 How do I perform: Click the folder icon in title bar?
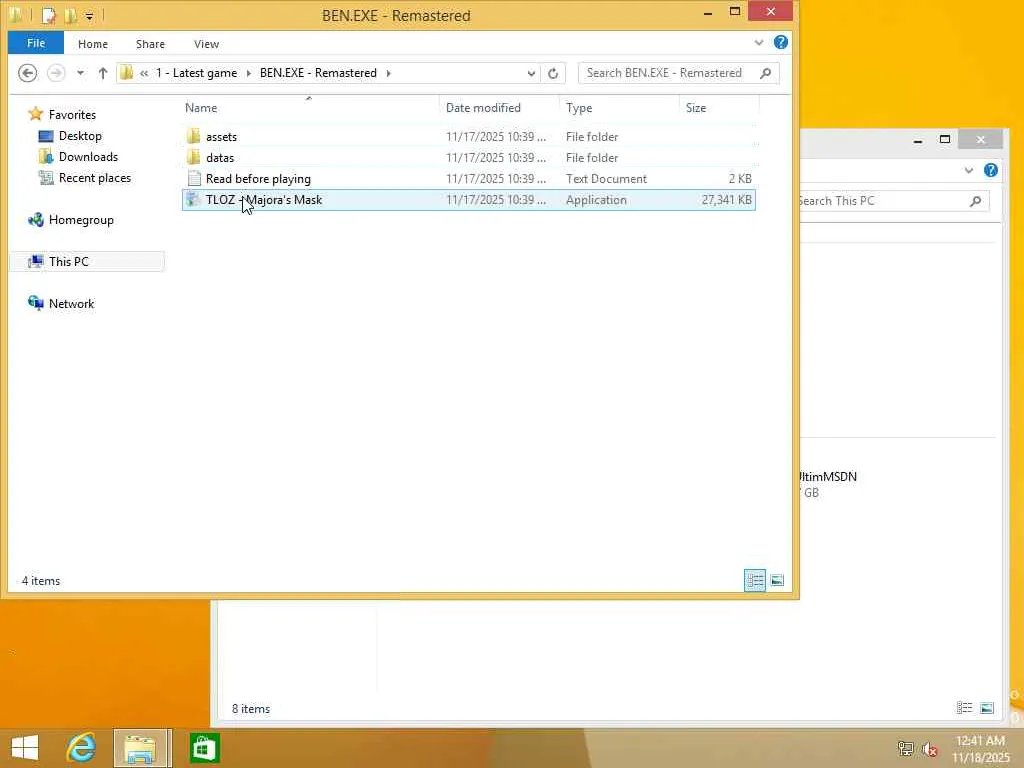coord(16,14)
